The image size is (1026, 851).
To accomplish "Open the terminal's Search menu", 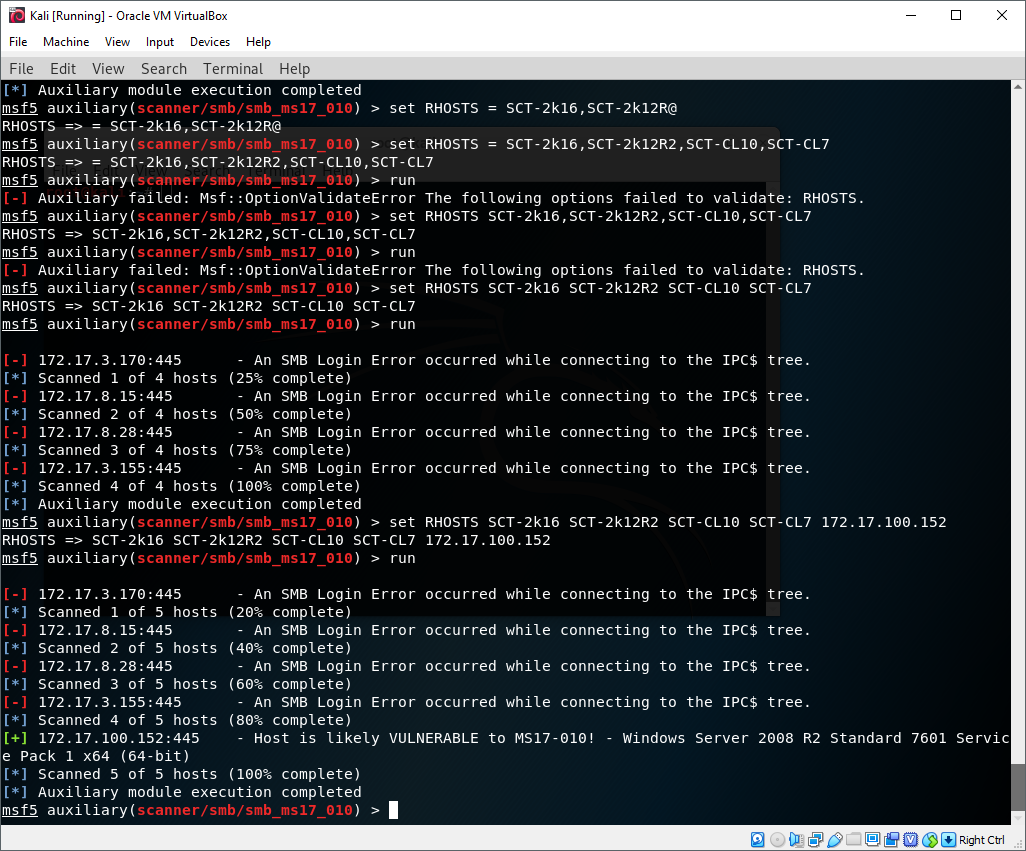I will point(164,69).
